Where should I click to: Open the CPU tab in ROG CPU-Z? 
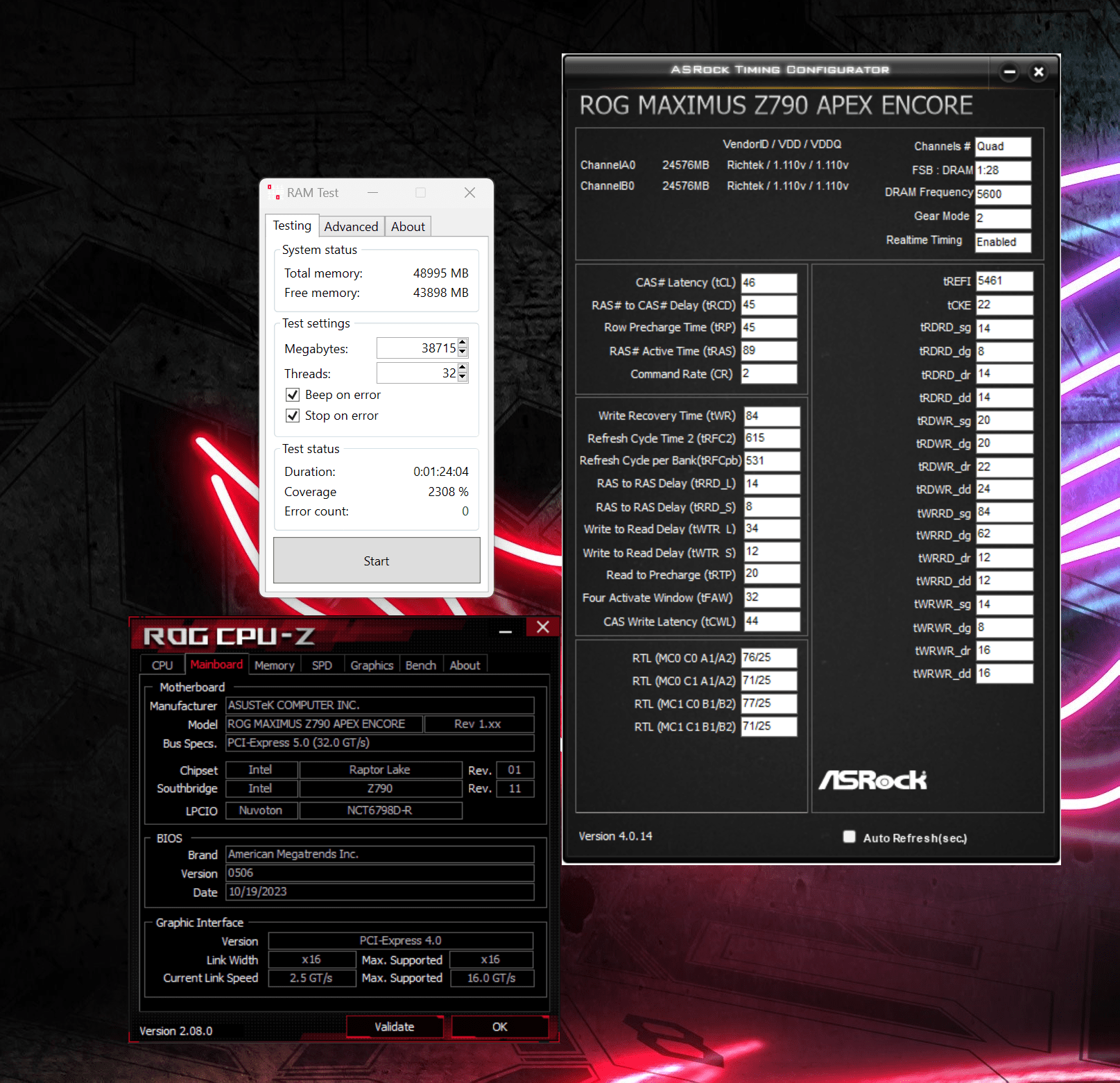point(162,665)
